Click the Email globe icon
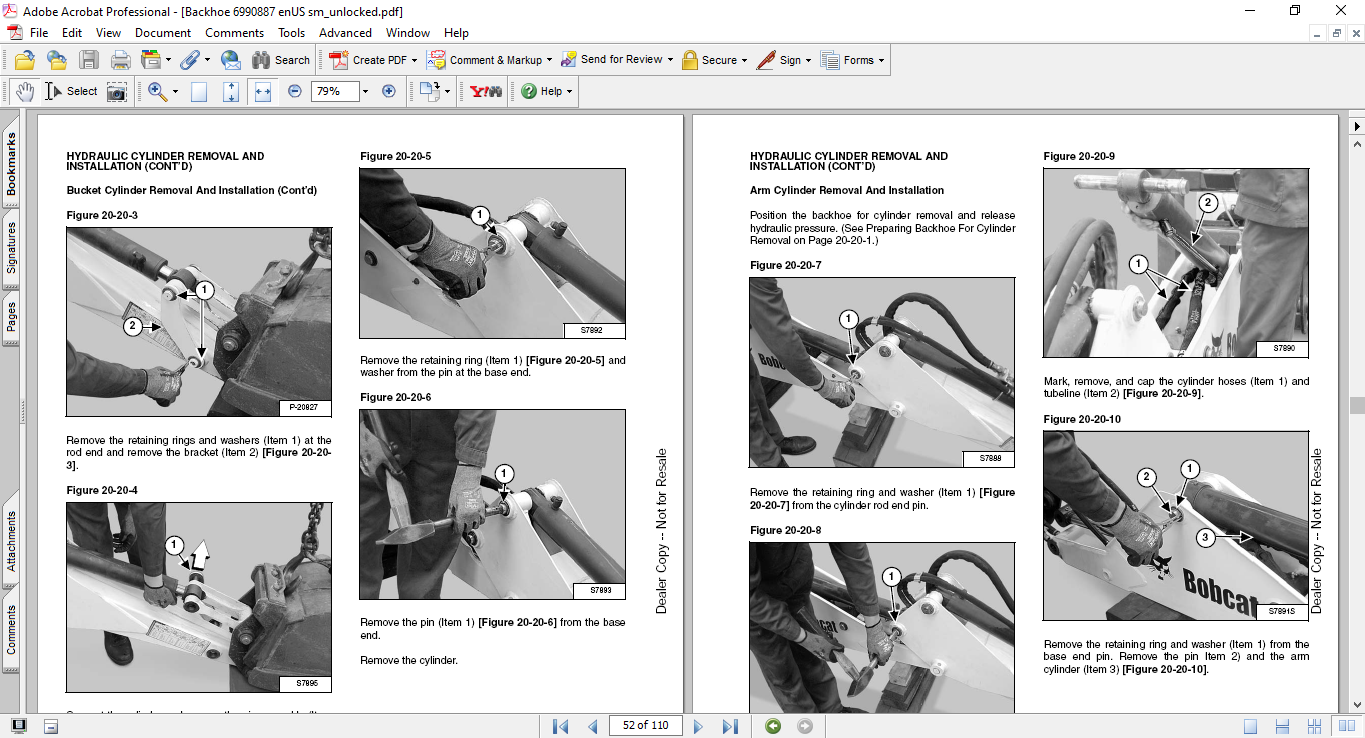Viewport: 1365px width, 738px height. (230, 60)
